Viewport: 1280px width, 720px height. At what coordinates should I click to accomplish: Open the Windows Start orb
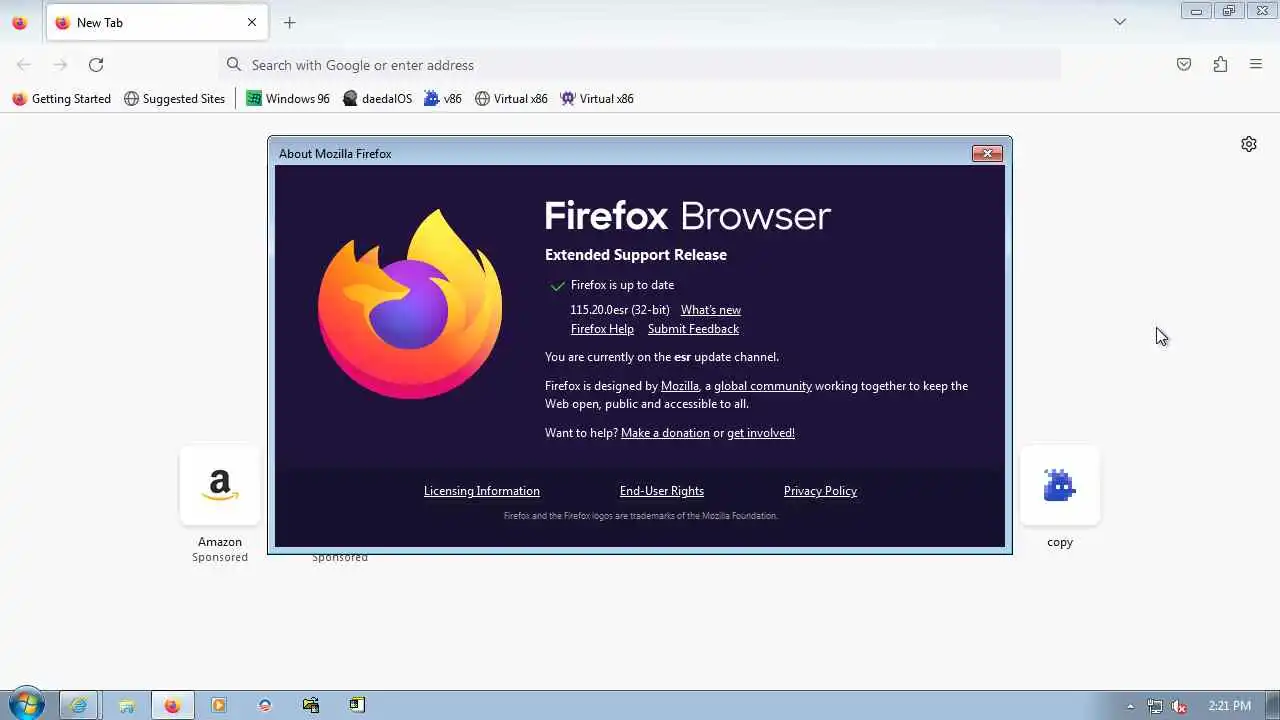pos(26,705)
